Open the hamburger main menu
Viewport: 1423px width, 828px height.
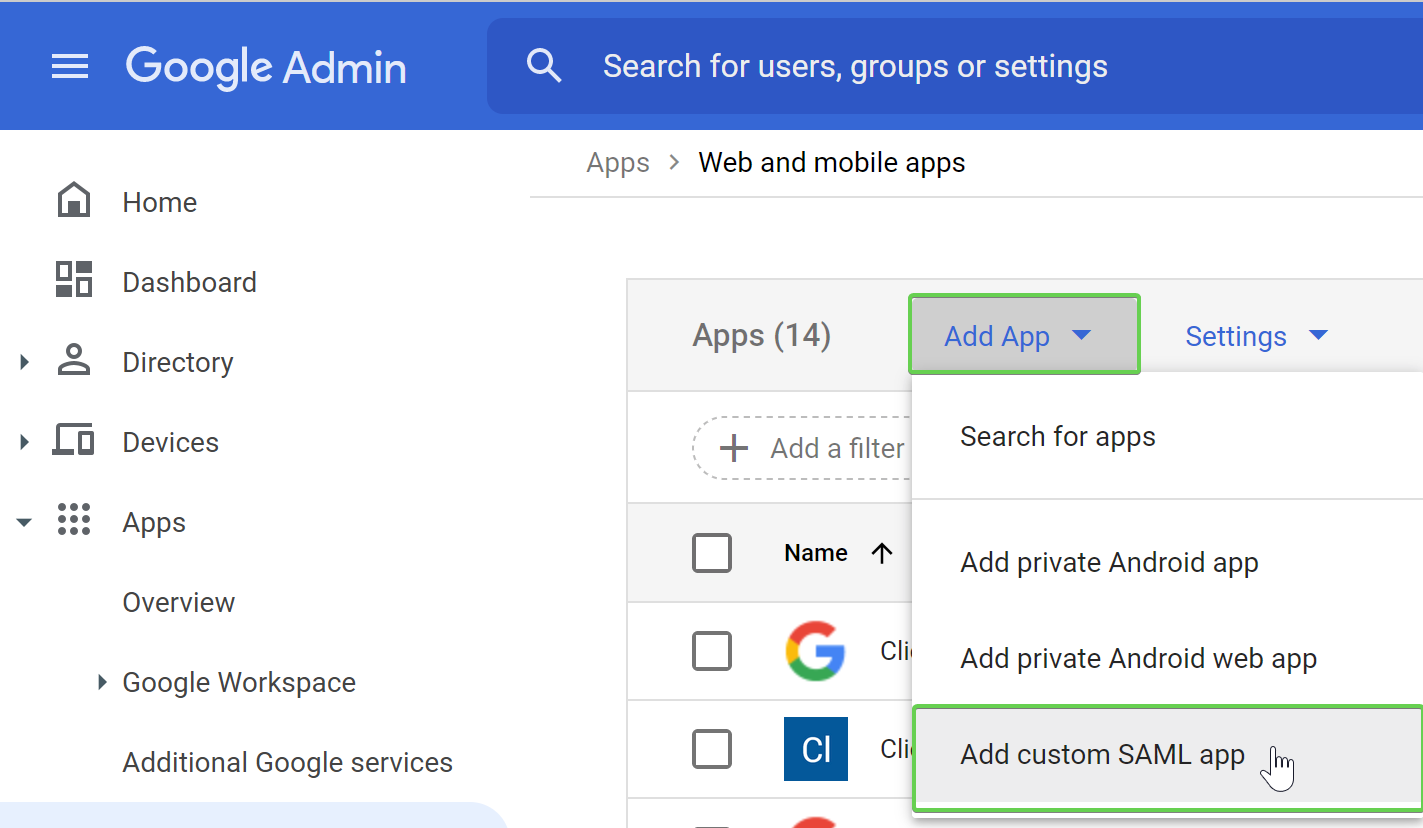(70, 67)
